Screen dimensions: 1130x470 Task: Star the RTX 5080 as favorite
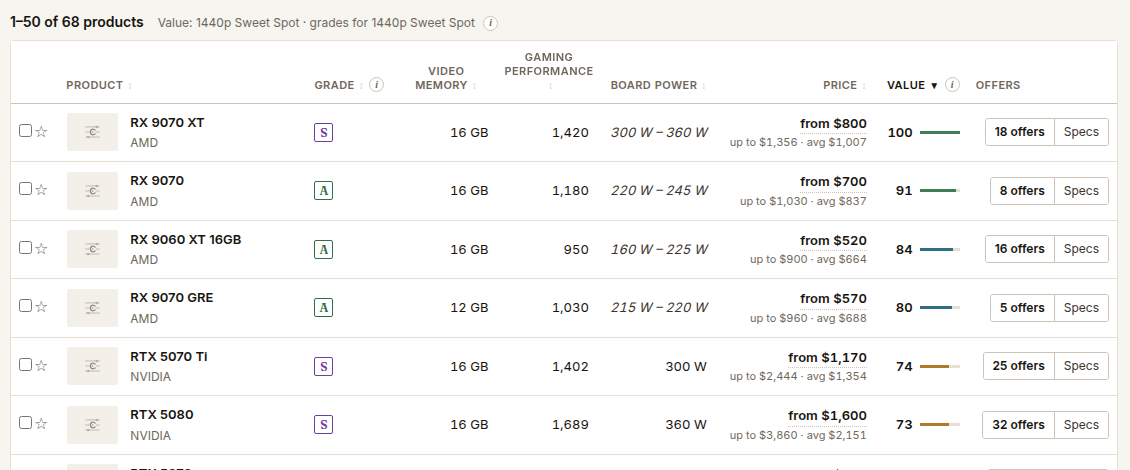coord(41,423)
